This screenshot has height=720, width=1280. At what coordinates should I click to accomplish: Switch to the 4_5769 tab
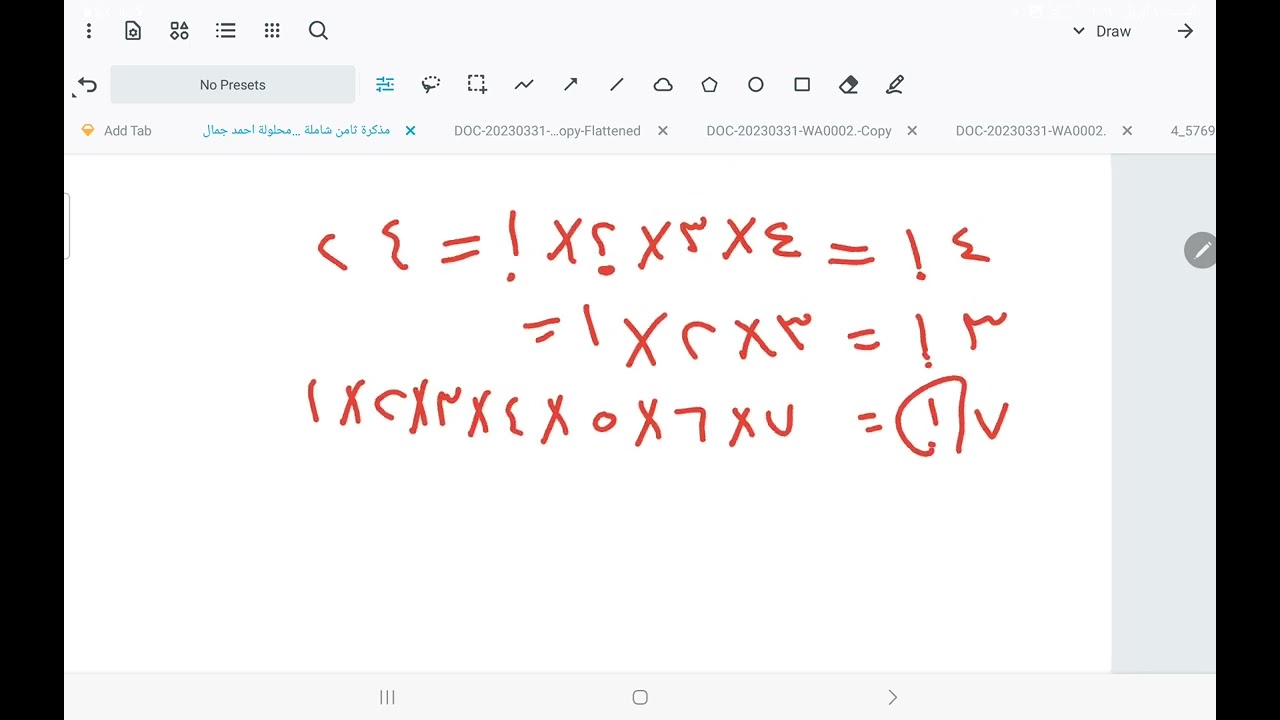[x=1193, y=131]
